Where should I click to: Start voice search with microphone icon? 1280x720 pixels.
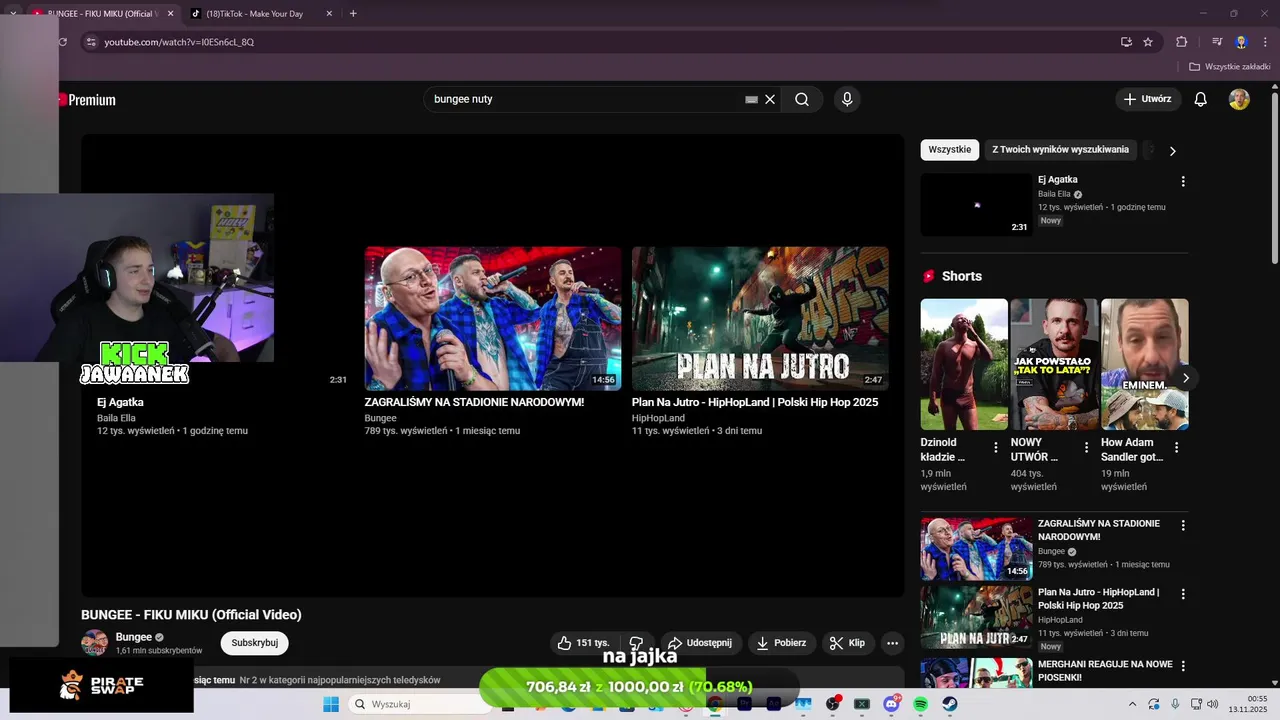pyautogui.click(x=847, y=99)
